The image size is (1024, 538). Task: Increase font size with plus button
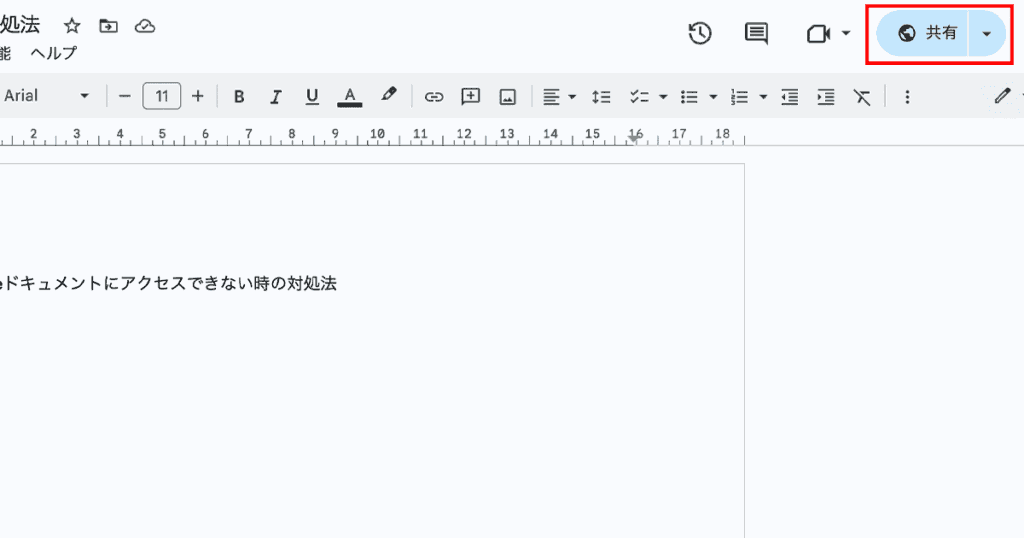point(198,97)
